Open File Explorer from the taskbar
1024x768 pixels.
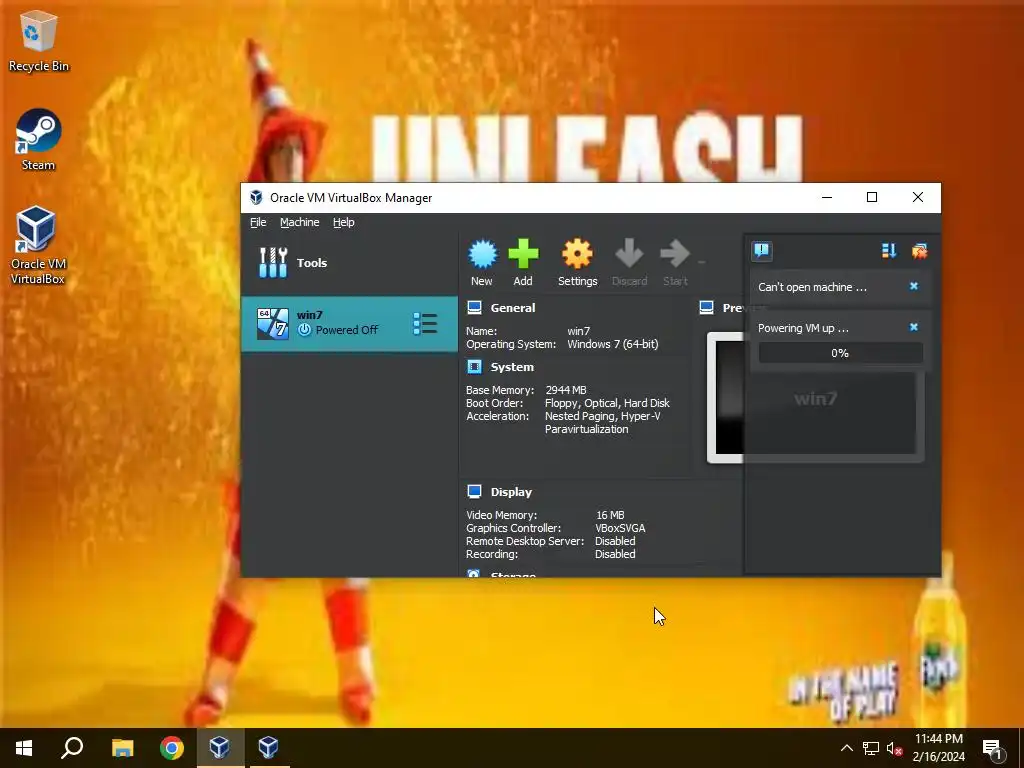pos(122,748)
